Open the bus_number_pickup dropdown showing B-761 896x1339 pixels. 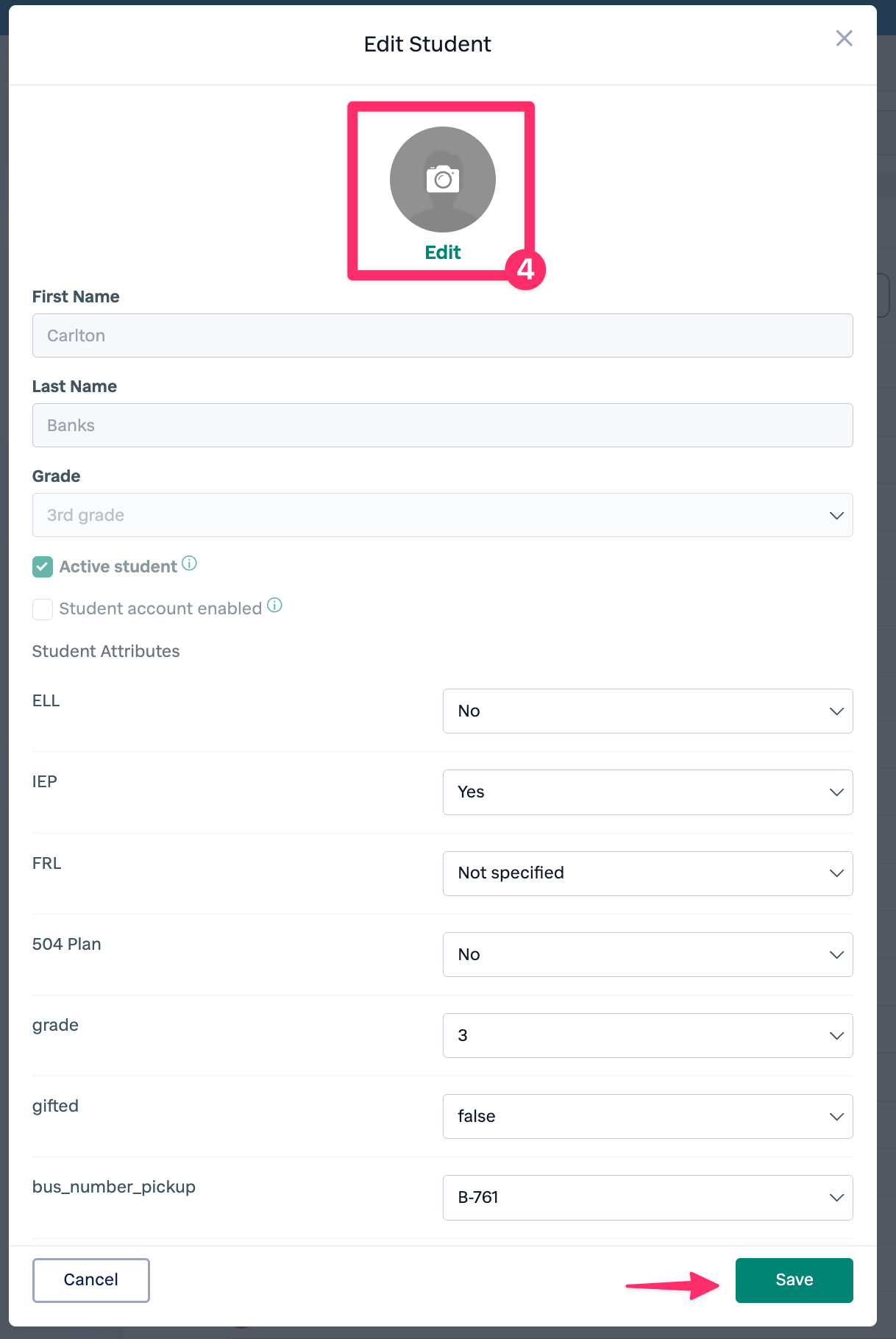pyautogui.click(x=647, y=1197)
